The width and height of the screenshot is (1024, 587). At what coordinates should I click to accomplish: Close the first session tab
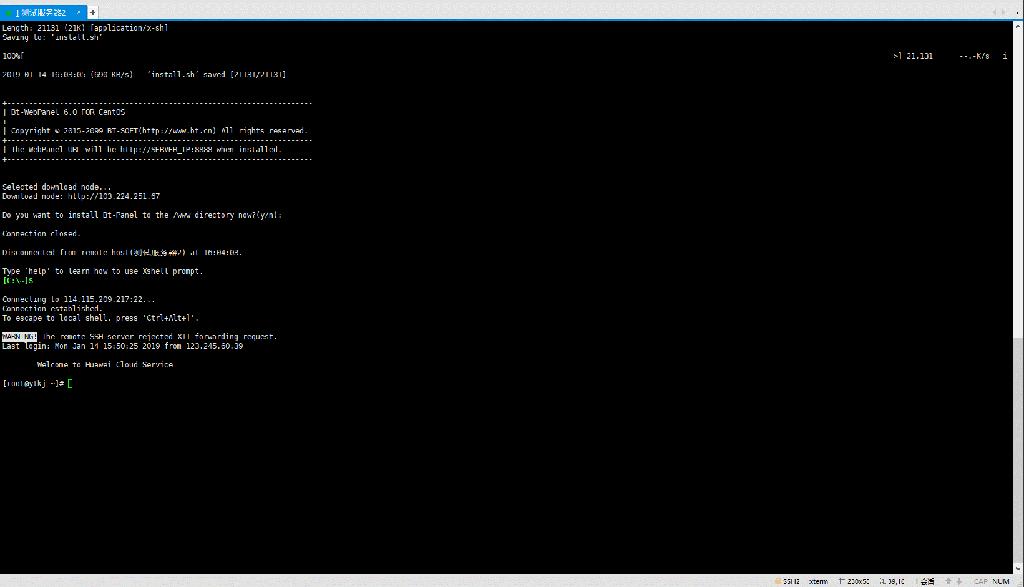(x=78, y=12)
